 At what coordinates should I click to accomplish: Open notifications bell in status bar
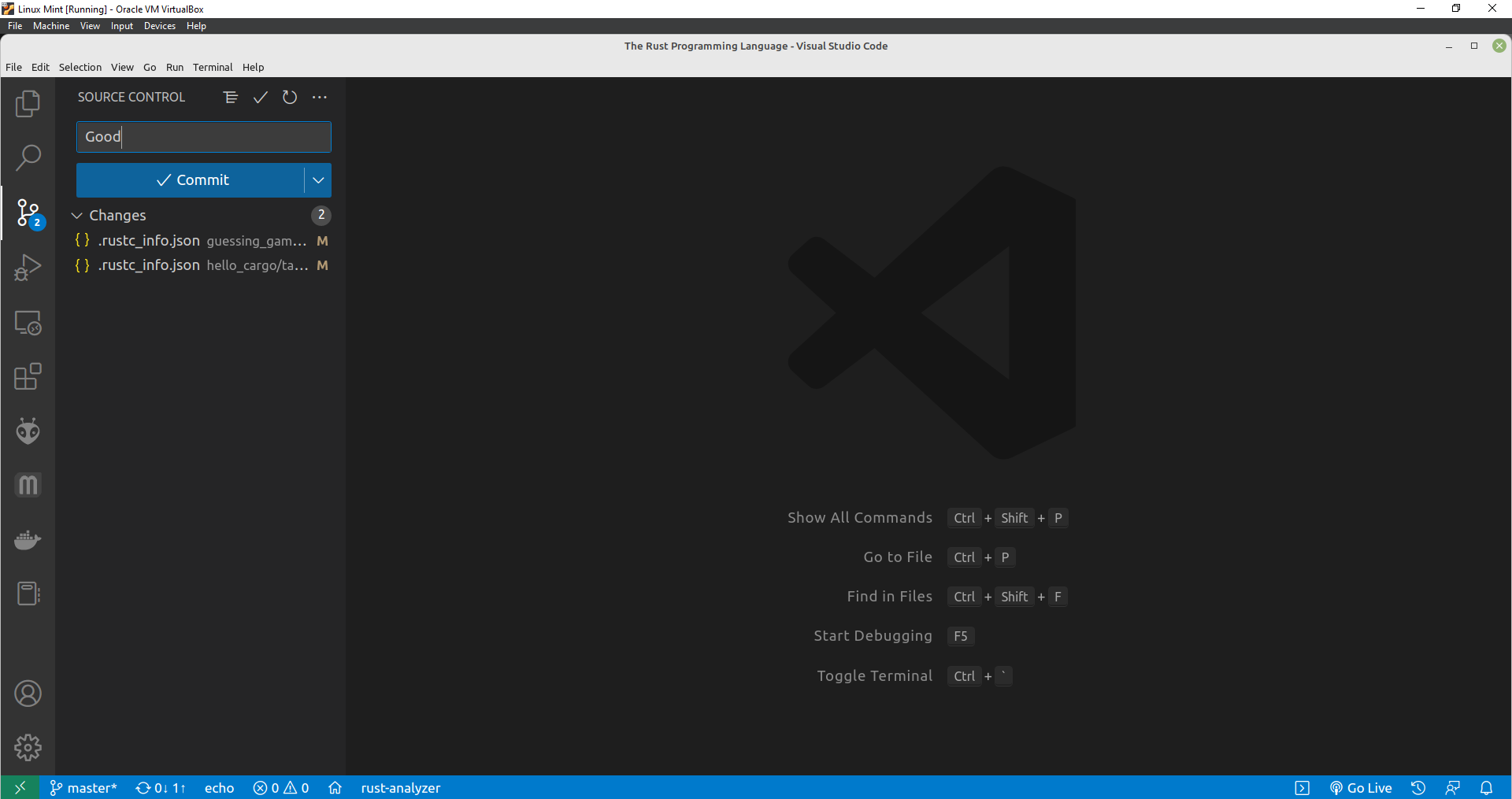(x=1486, y=787)
